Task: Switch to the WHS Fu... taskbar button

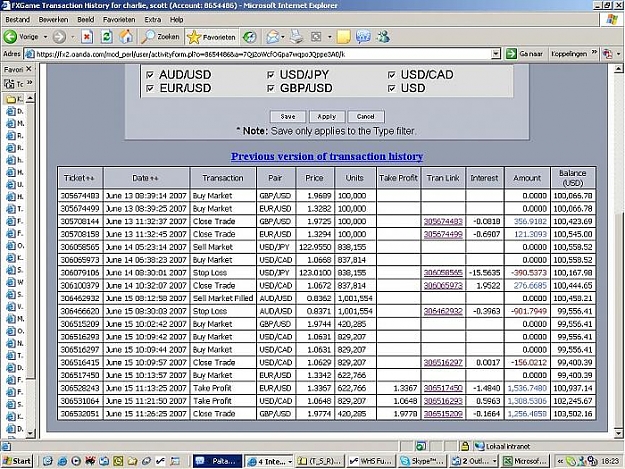Action: tap(371, 461)
